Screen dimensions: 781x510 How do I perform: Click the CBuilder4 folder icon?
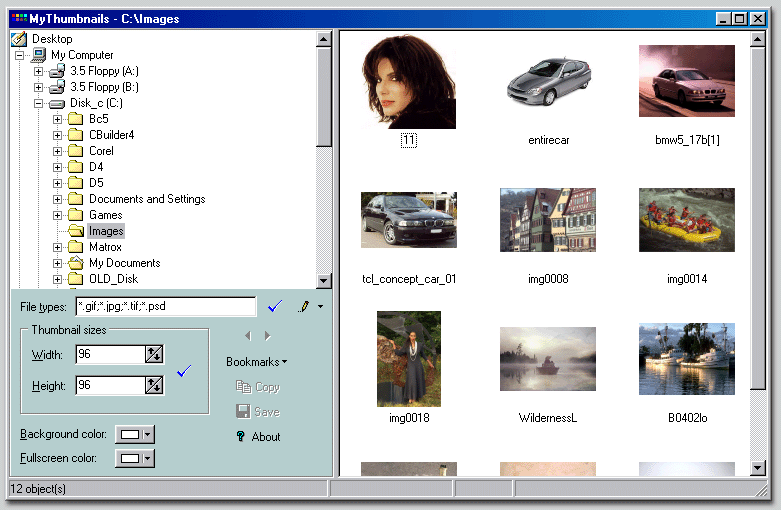76,135
